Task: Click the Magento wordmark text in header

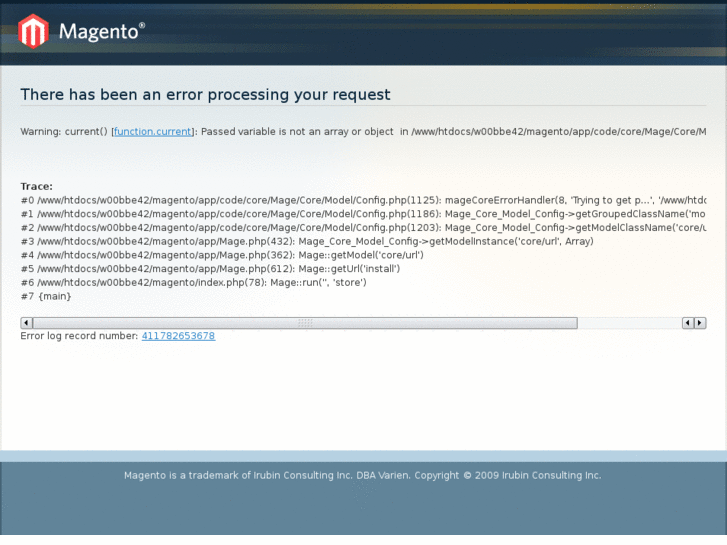Action: 101,31
